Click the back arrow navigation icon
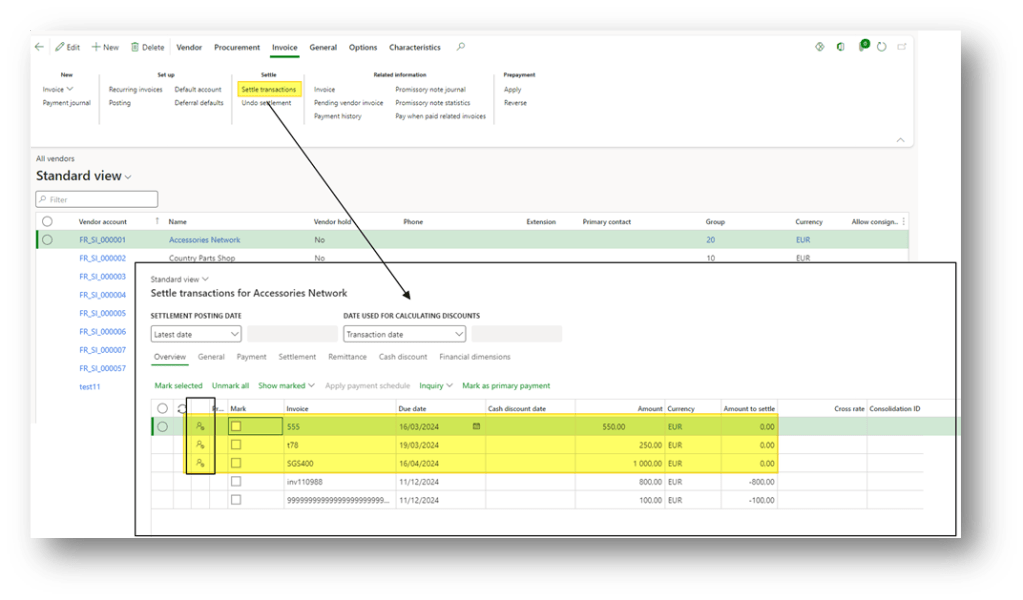 [40, 47]
